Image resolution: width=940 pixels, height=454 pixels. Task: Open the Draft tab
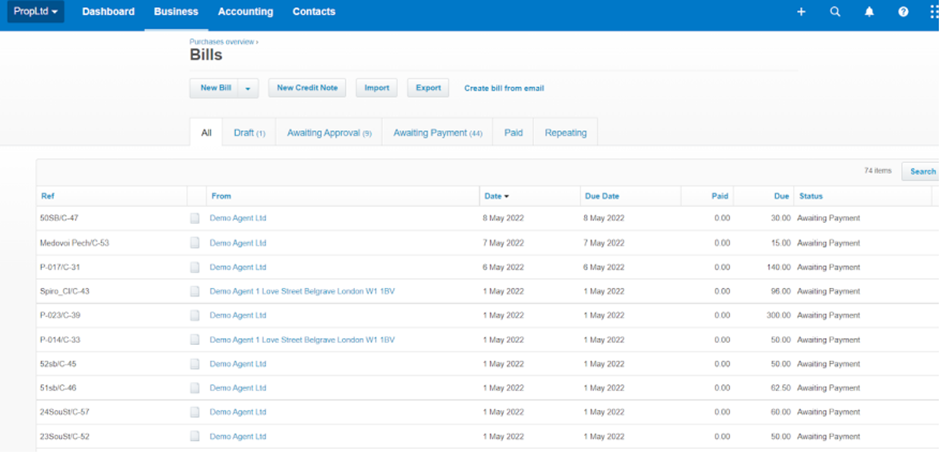249,133
